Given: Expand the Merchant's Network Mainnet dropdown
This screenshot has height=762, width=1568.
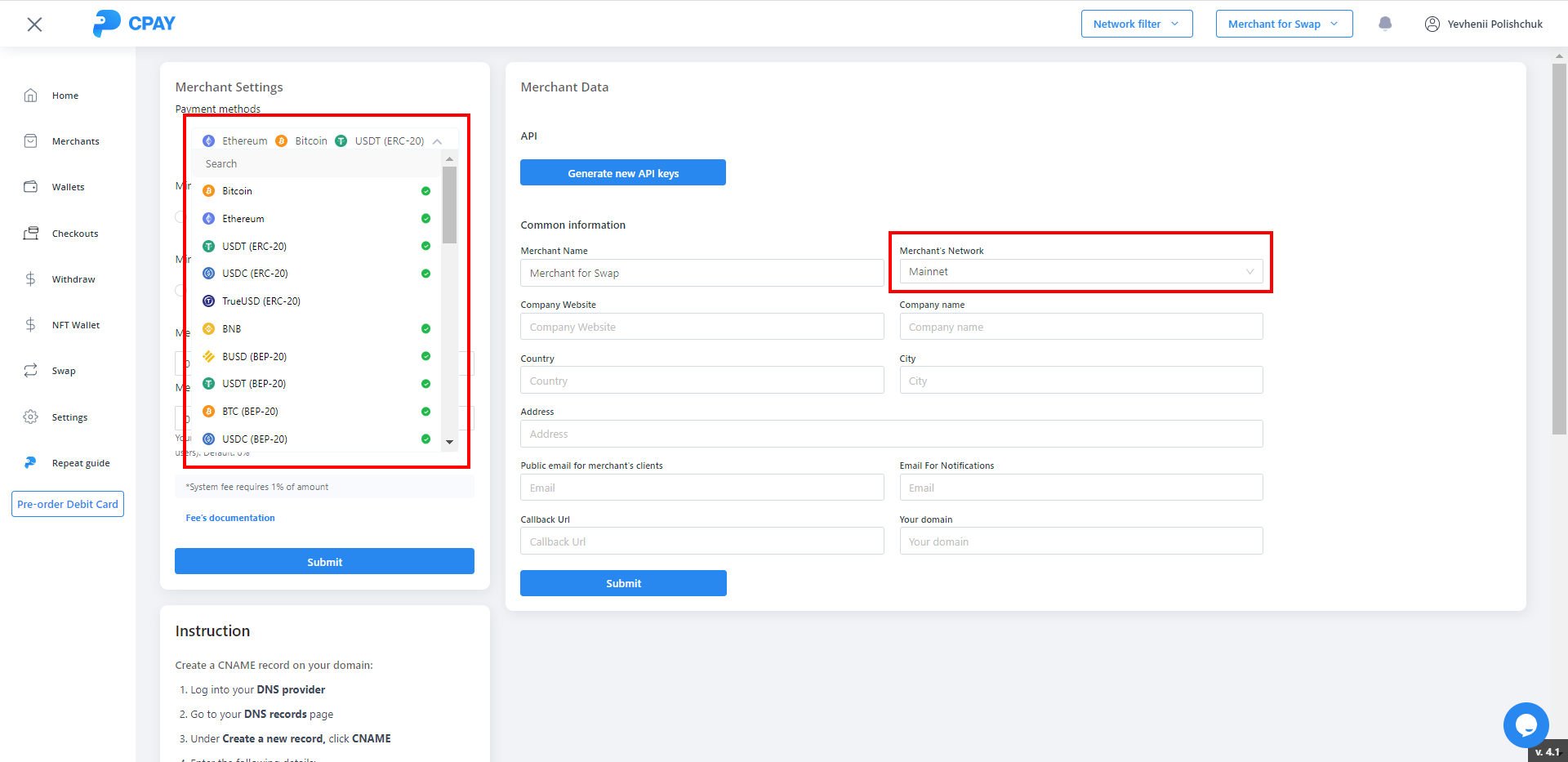Looking at the screenshot, I should (x=1080, y=272).
